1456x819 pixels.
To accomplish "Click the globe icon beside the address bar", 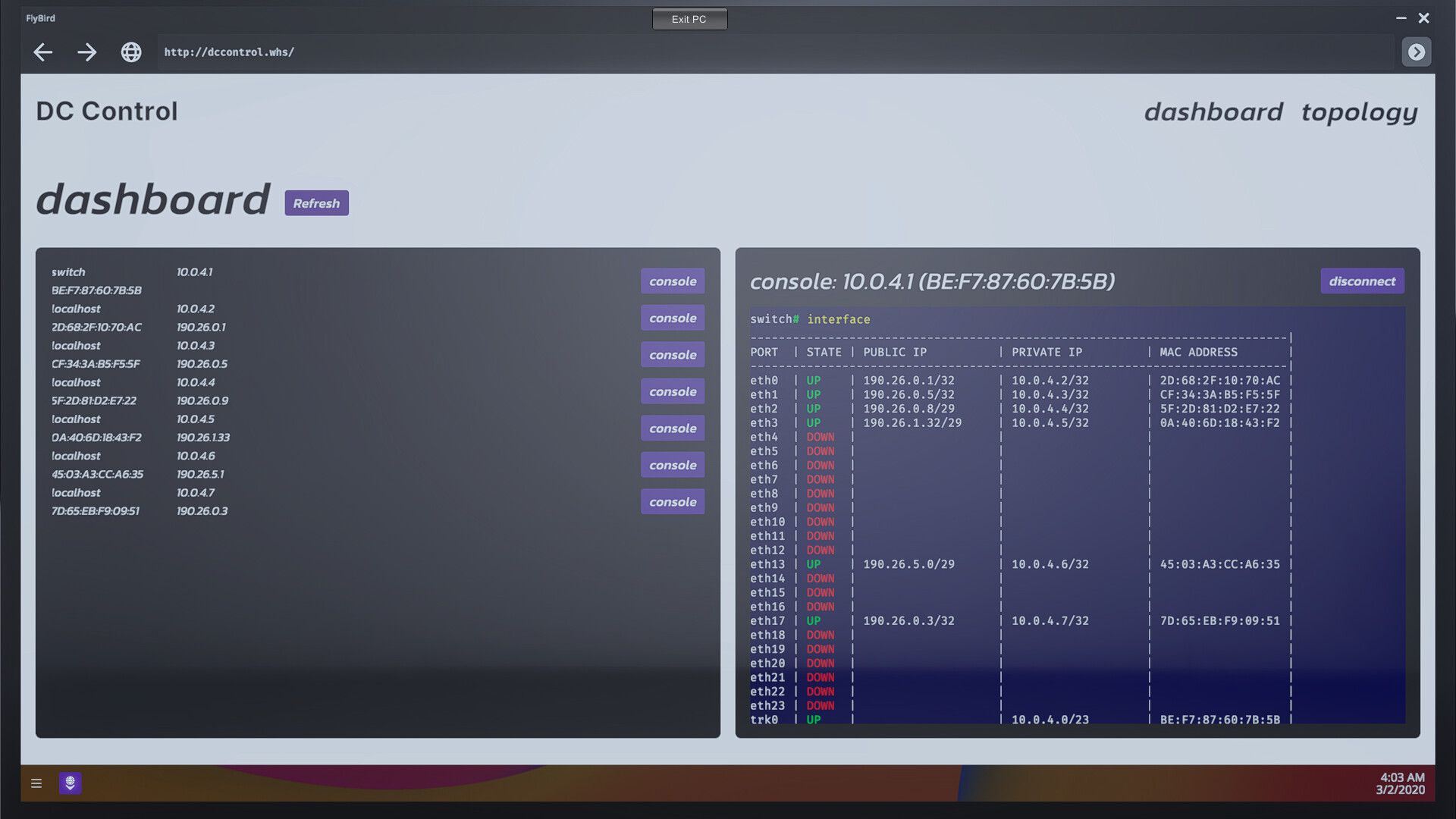I will pyautogui.click(x=131, y=52).
